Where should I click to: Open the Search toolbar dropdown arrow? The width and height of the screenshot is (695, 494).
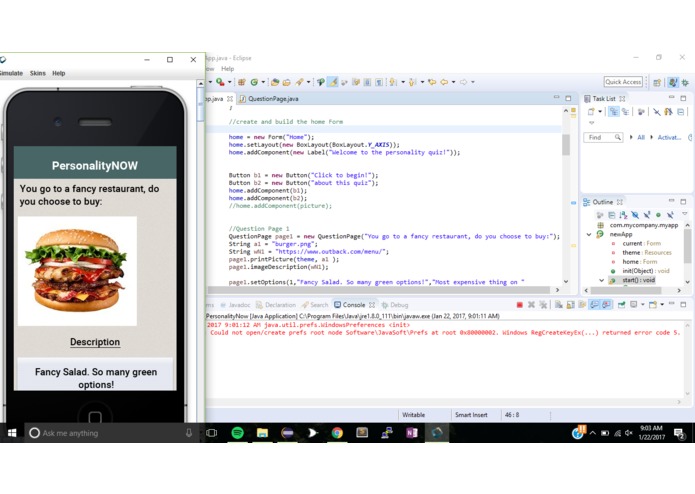pyautogui.click(x=308, y=82)
